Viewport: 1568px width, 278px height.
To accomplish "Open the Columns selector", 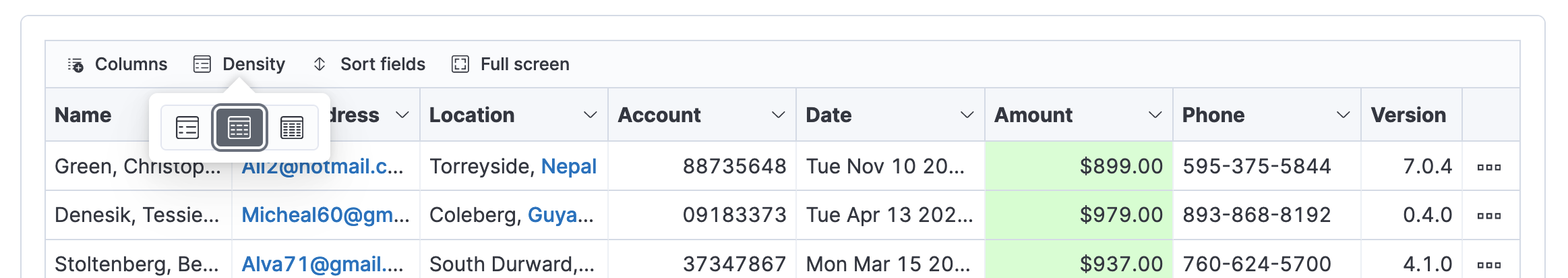I will (117, 64).
